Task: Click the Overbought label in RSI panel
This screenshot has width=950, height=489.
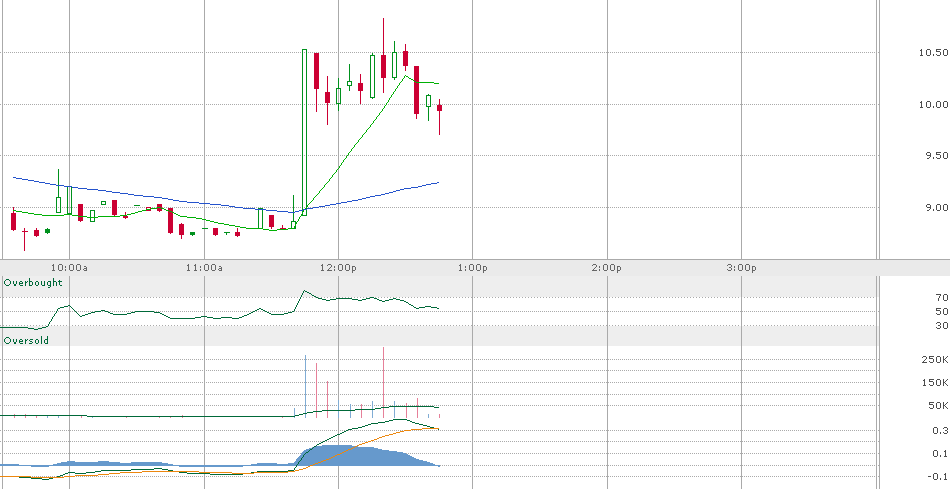Action: click(x=33, y=283)
